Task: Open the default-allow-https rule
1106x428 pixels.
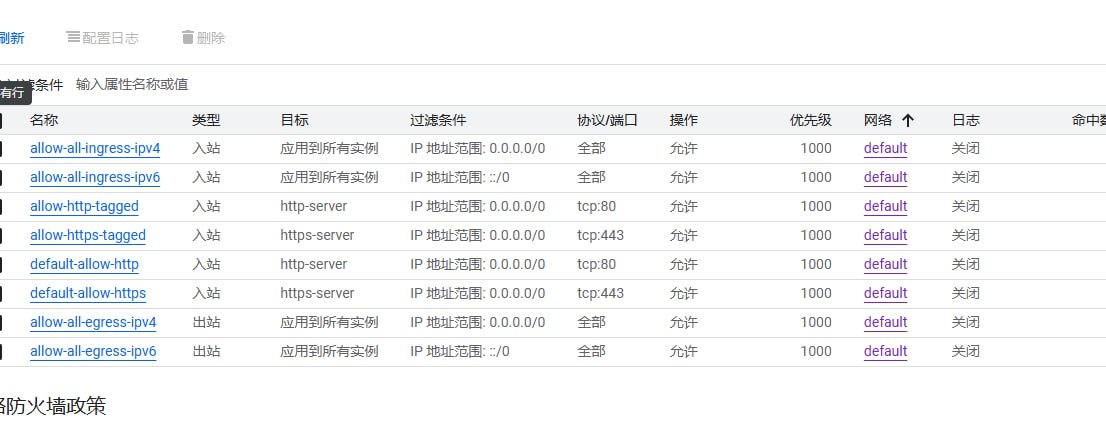Action: 88,293
